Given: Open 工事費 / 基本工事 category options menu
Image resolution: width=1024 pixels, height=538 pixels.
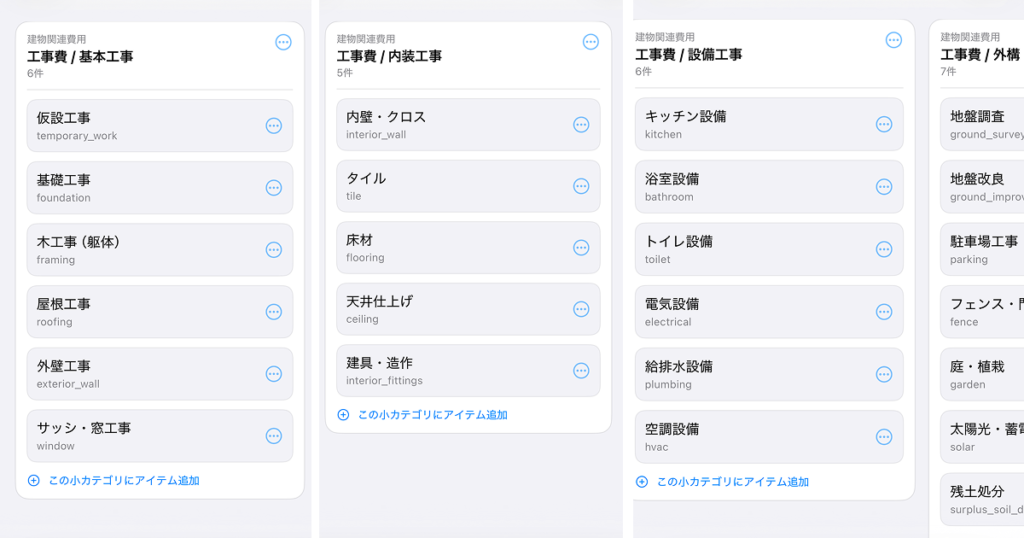Looking at the screenshot, I should click(x=283, y=42).
